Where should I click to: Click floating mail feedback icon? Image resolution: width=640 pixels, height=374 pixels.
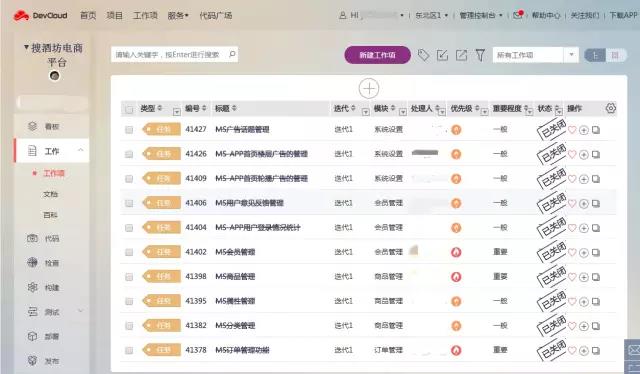point(633,350)
